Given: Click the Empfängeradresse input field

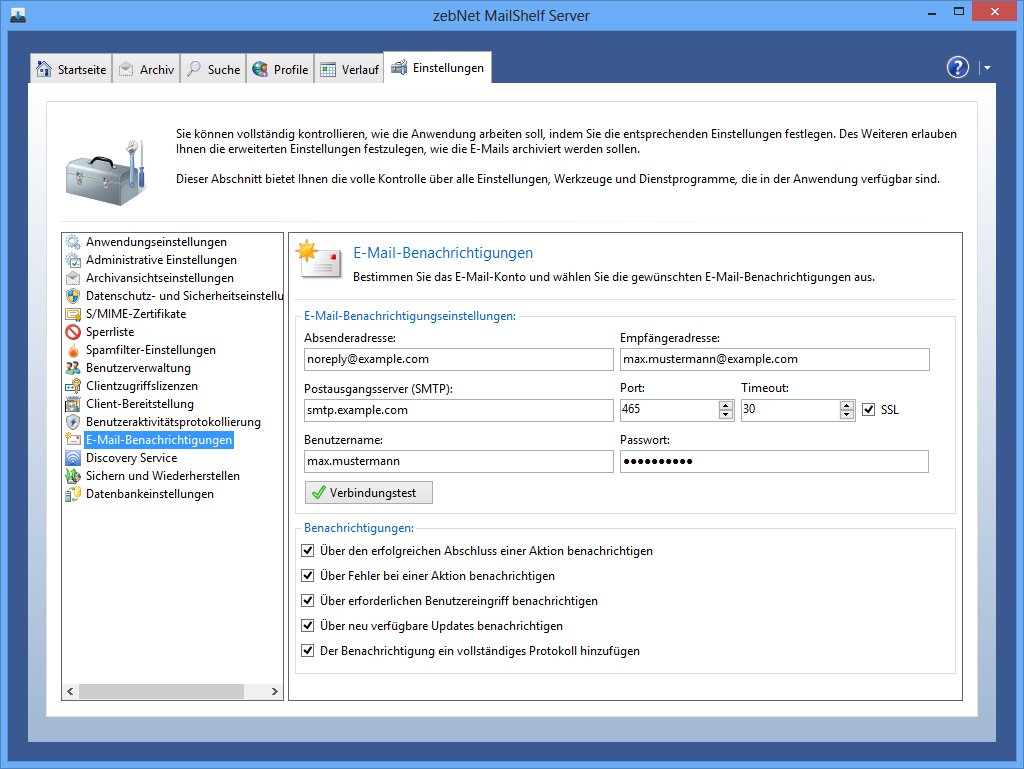Looking at the screenshot, I should point(775,359).
